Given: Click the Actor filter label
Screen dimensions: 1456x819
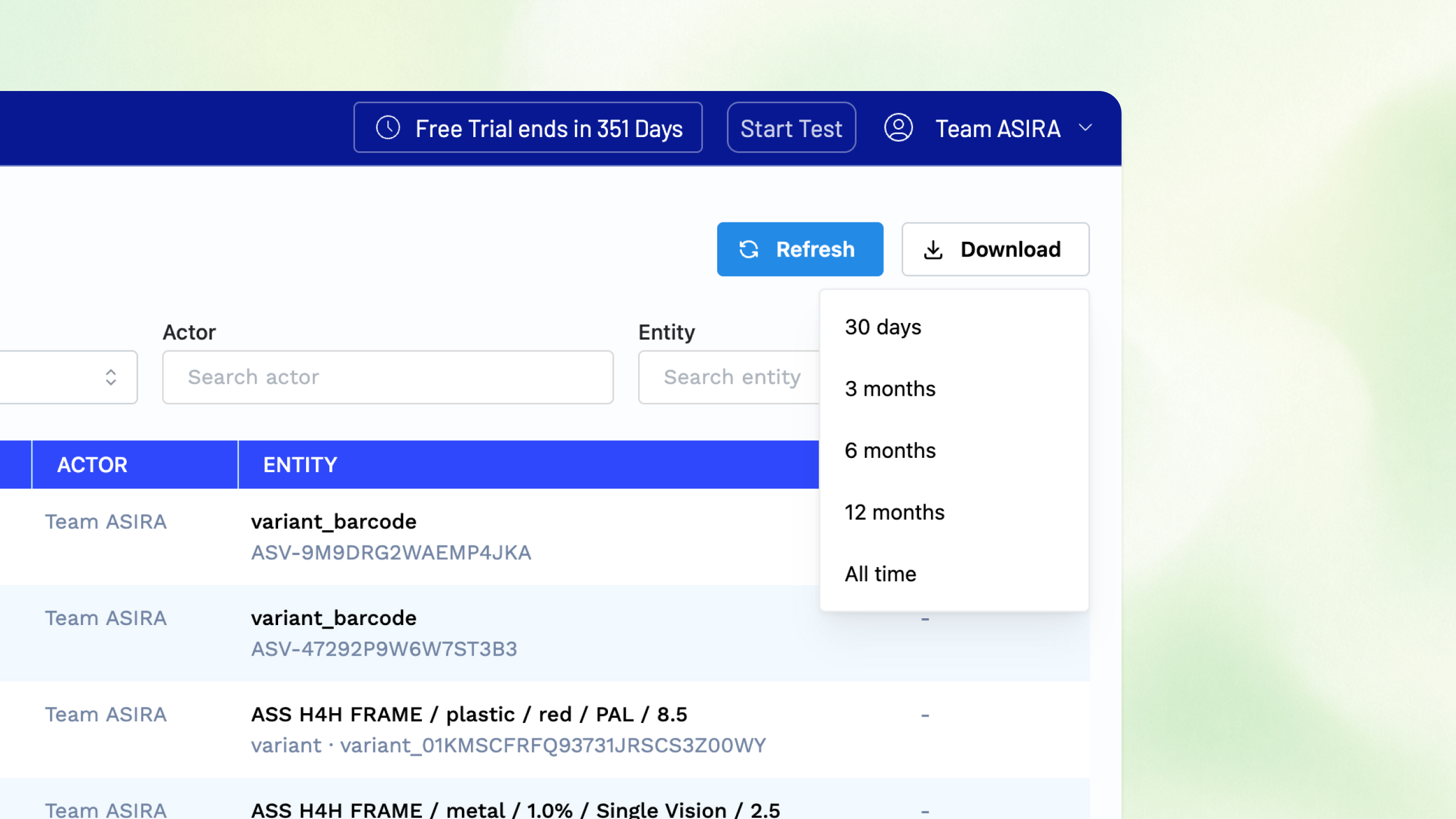Looking at the screenshot, I should 189,332.
